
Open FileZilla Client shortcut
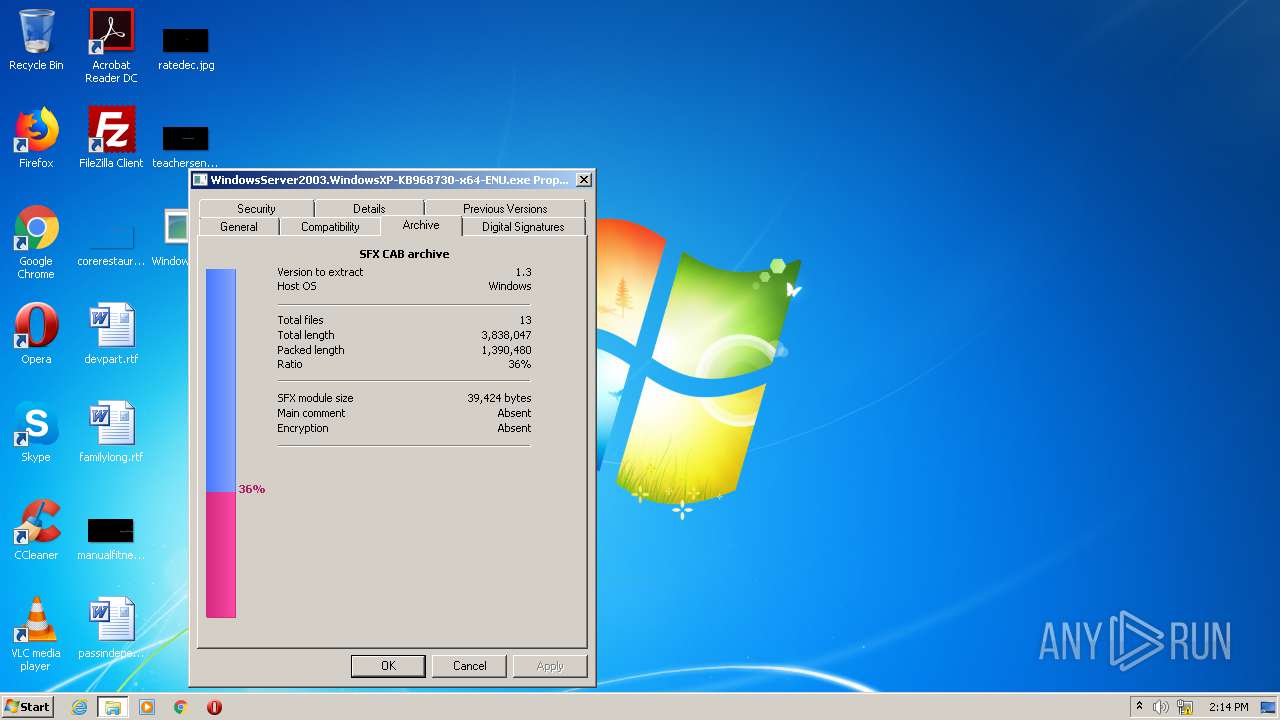111,138
